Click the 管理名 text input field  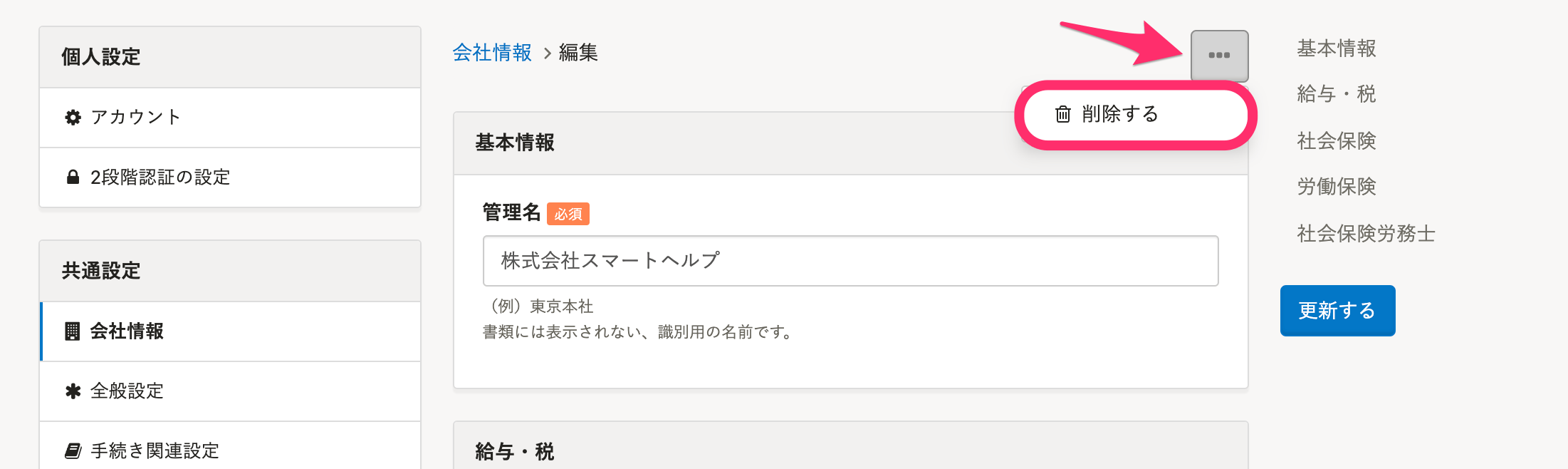(x=850, y=261)
